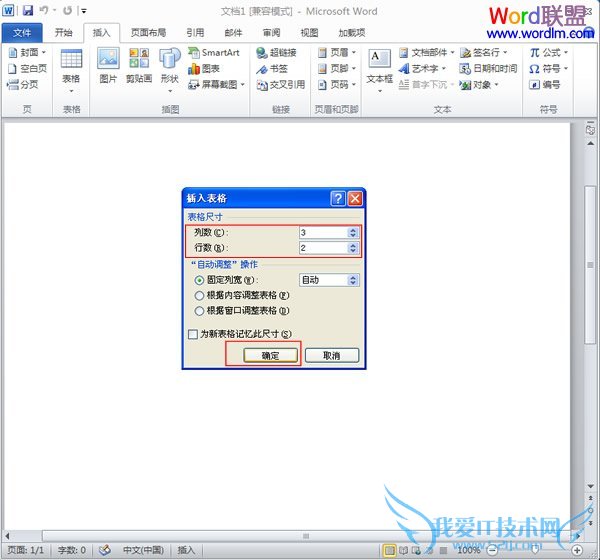
Task: Insert a 交叉引用 cross-reference
Action: [x=280, y=85]
